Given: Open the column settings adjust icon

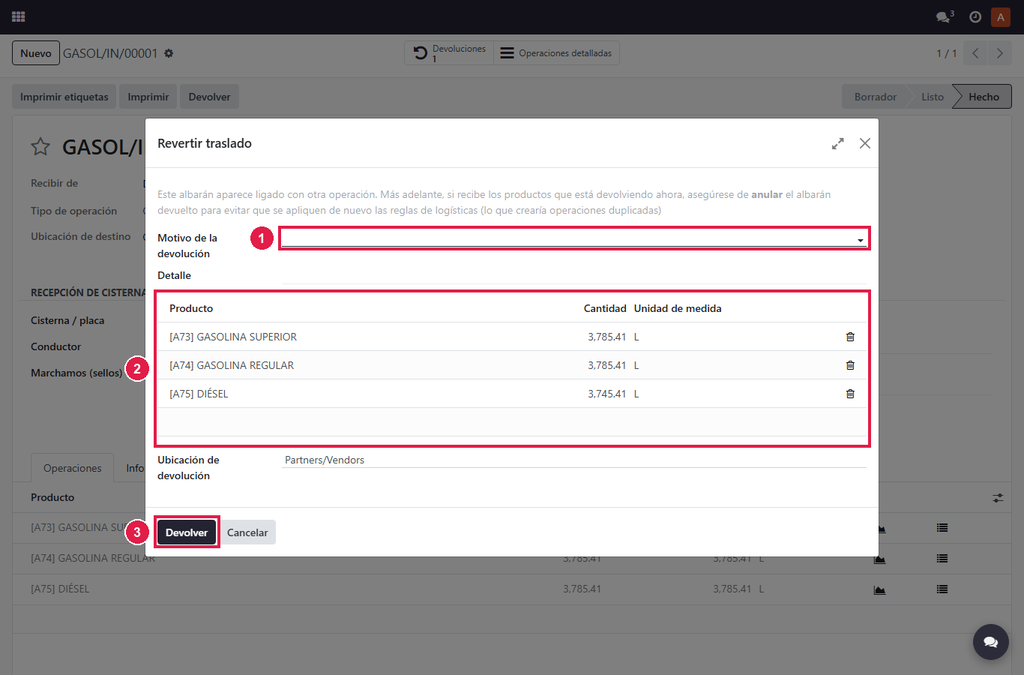Looking at the screenshot, I should [x=998, y=498].
